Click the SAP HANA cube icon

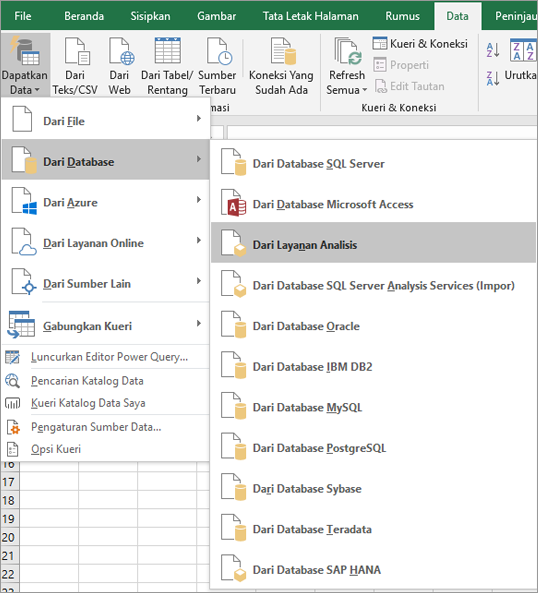(234, 568)
